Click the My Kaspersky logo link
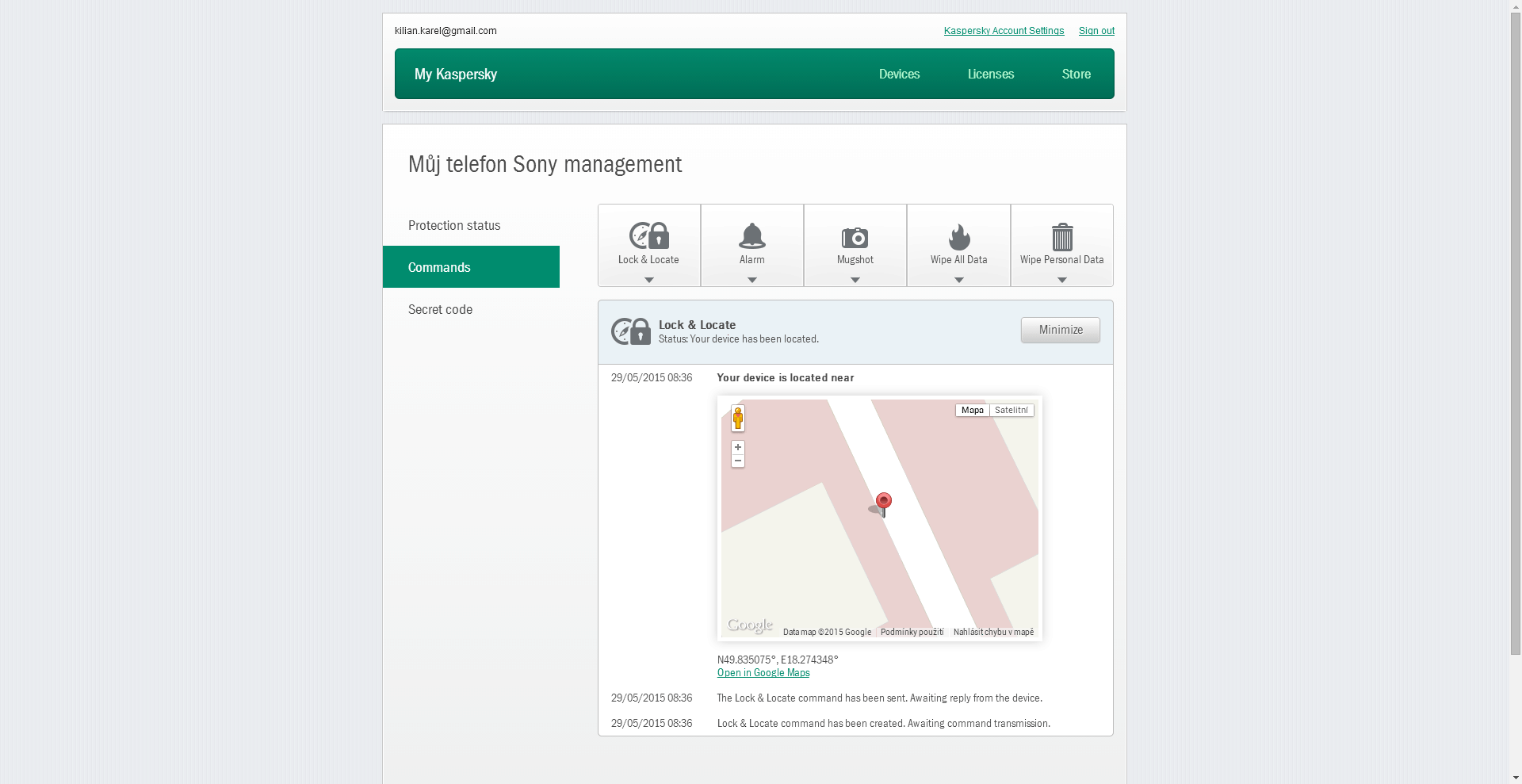 [456, 74]
